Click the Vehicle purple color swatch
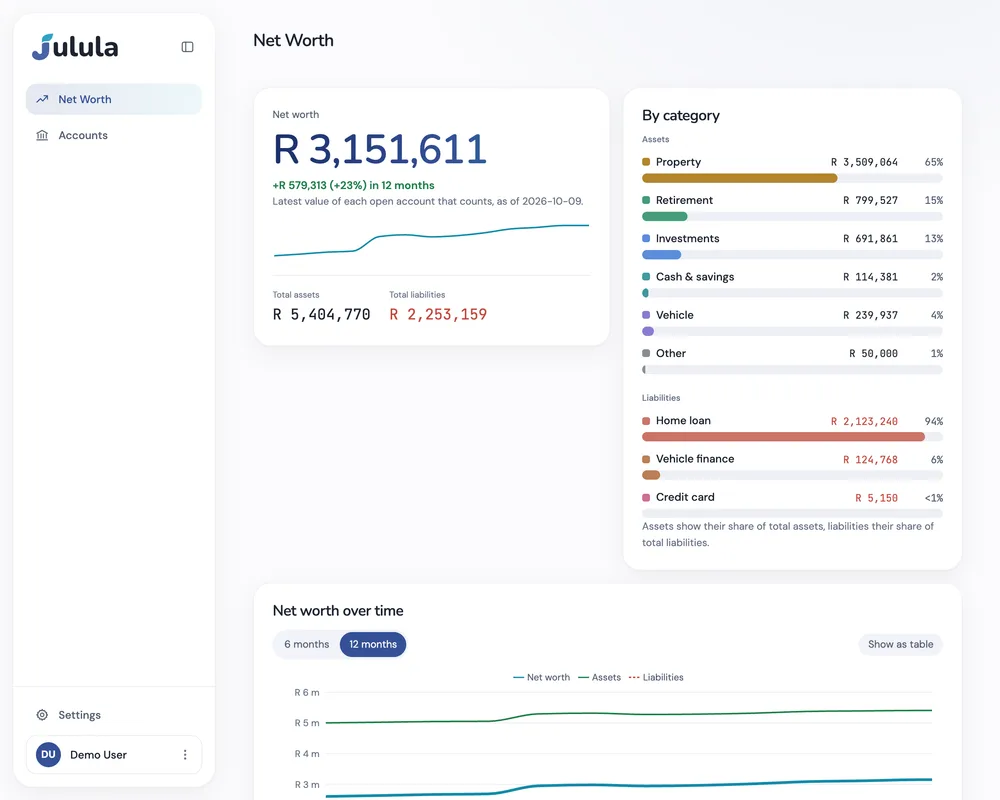1000x800 pixels. click(x=646, y=315)
